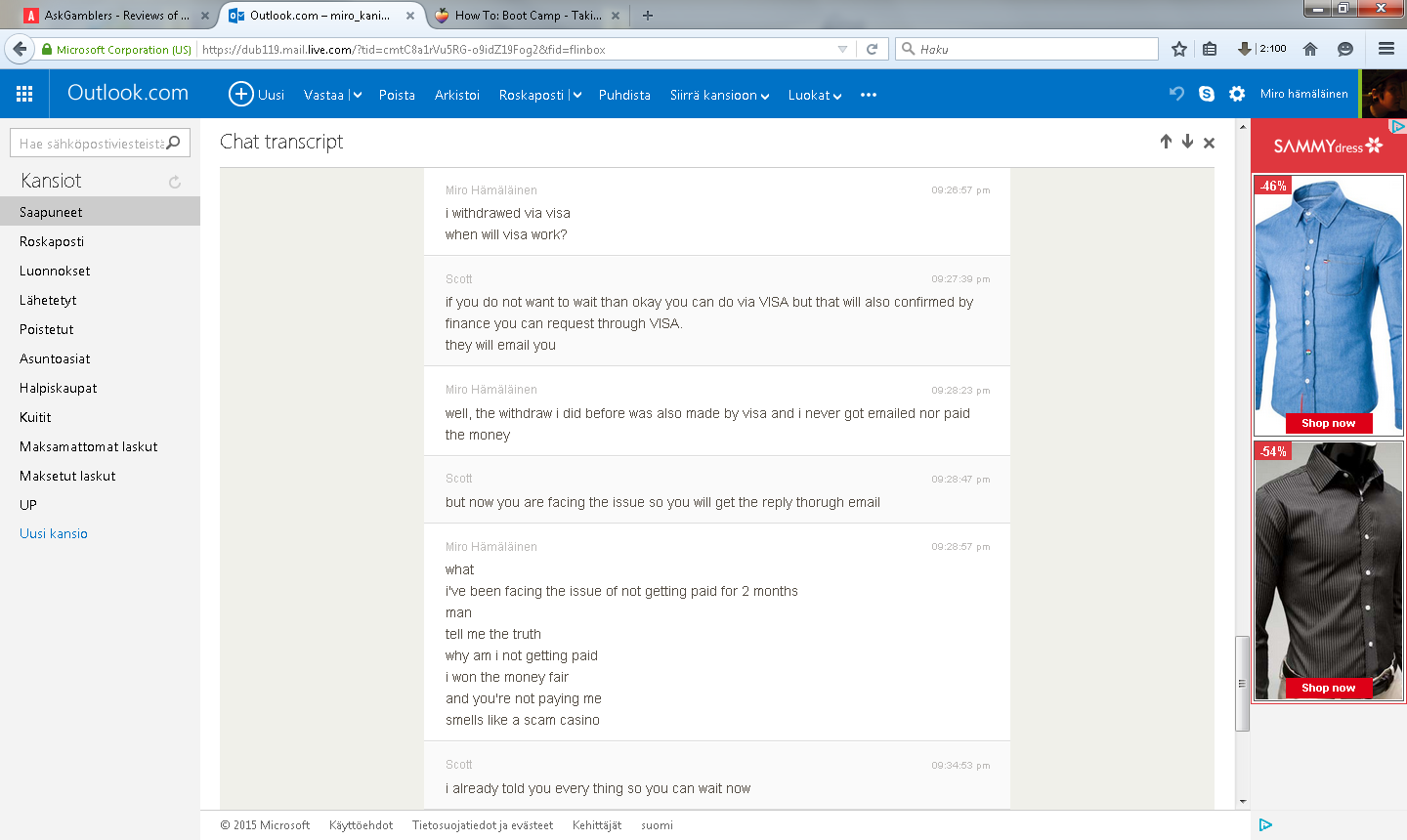Open the Outlook app launcher grid
Screen dimensions: 1407x840
[x=24, y=94]
